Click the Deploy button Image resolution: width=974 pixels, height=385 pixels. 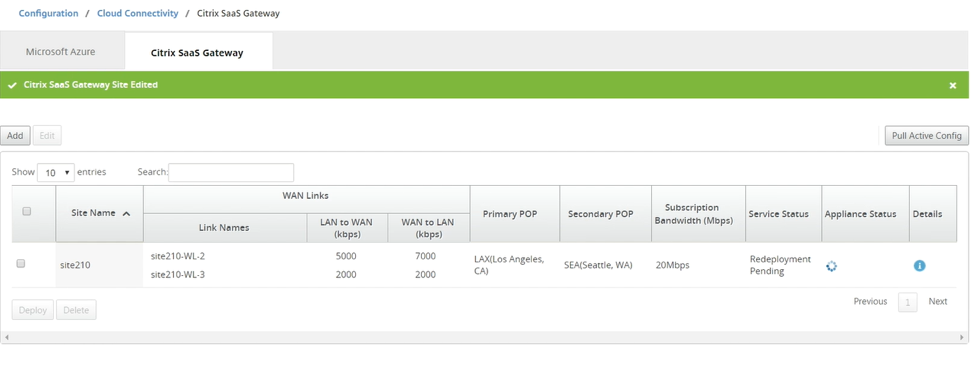pyautogui.click(x=33, y=310)
